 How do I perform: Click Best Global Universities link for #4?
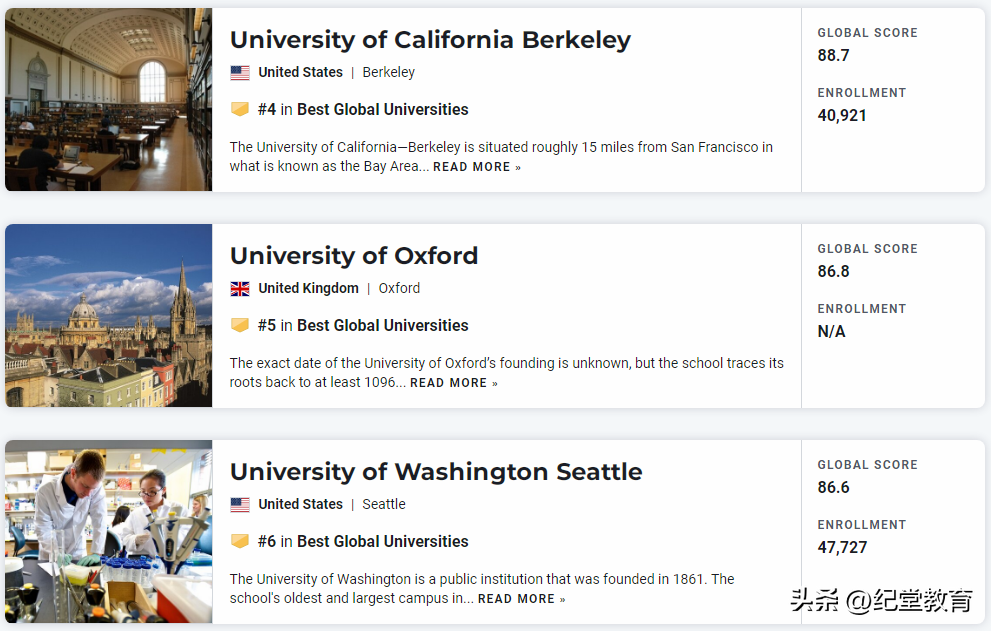pos(382,109)
